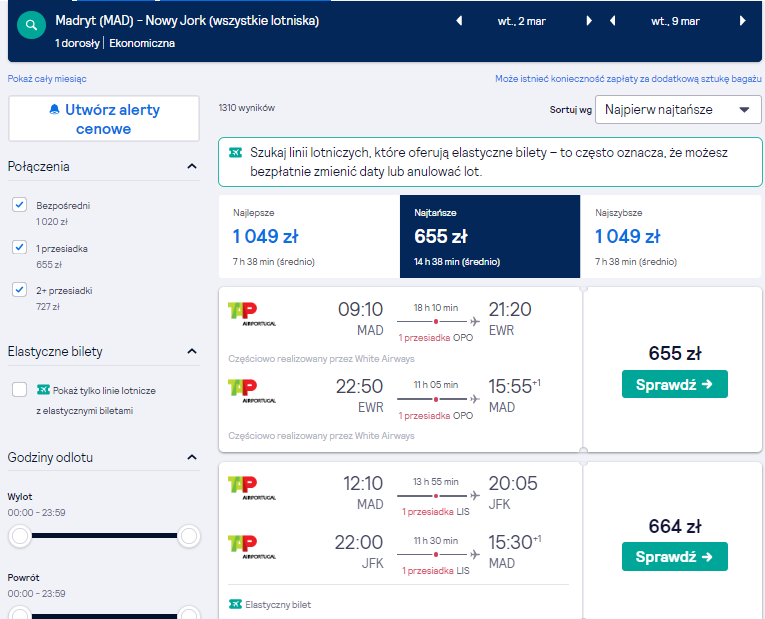Go to next day after wt., 2 mar
This screenshot has width=765, height=619.
[x=589, y=21]
